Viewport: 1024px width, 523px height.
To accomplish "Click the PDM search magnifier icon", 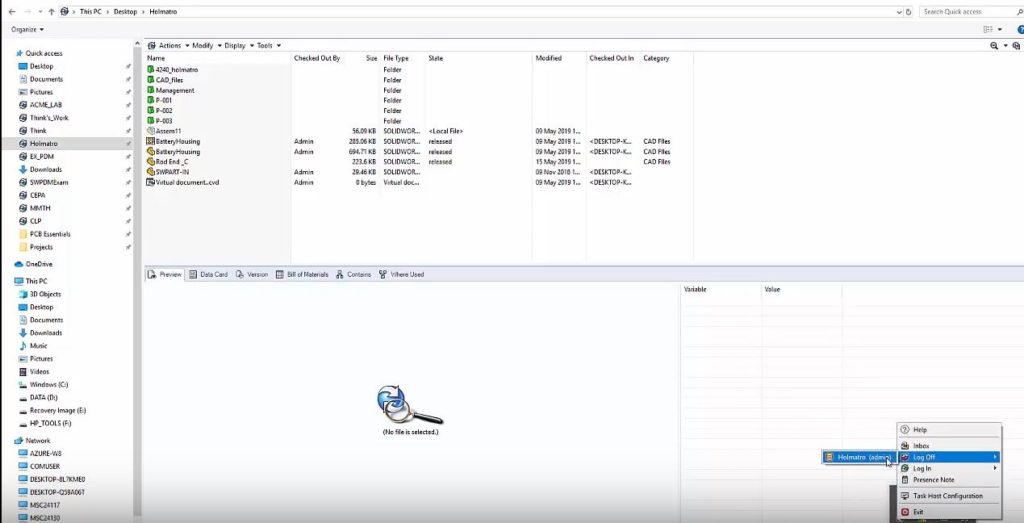I will tap(994, 46).
